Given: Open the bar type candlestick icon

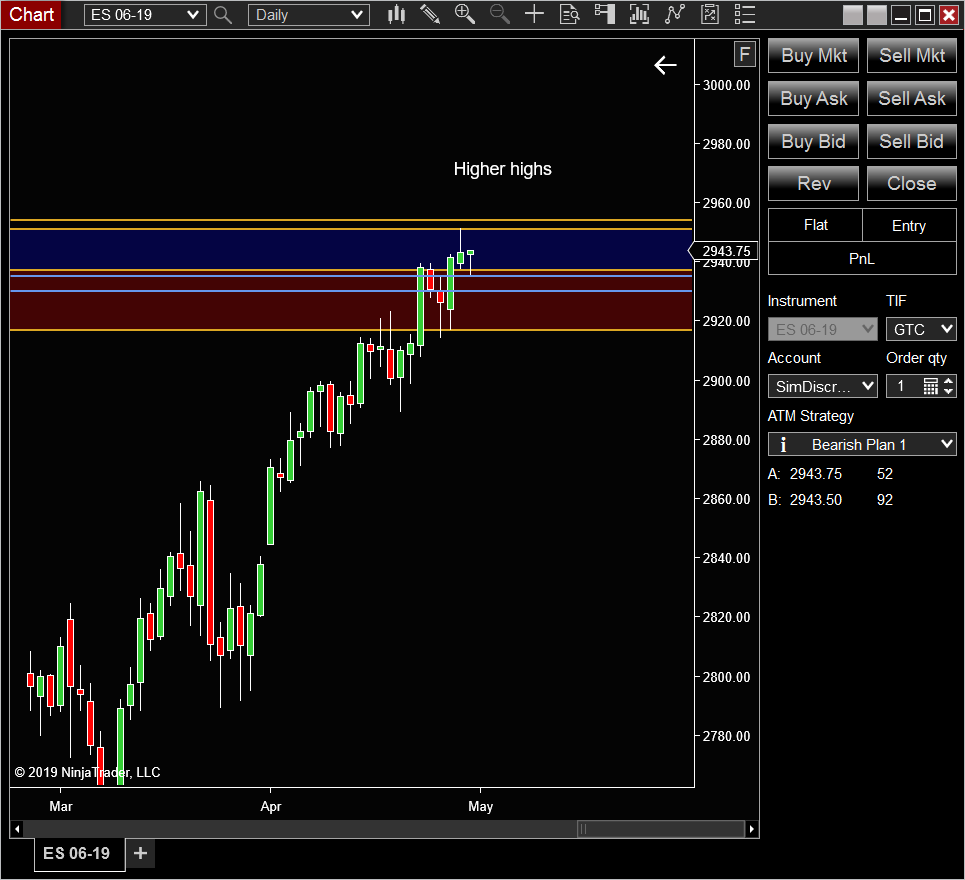Looking at the screenshot, I should (396, 15).
